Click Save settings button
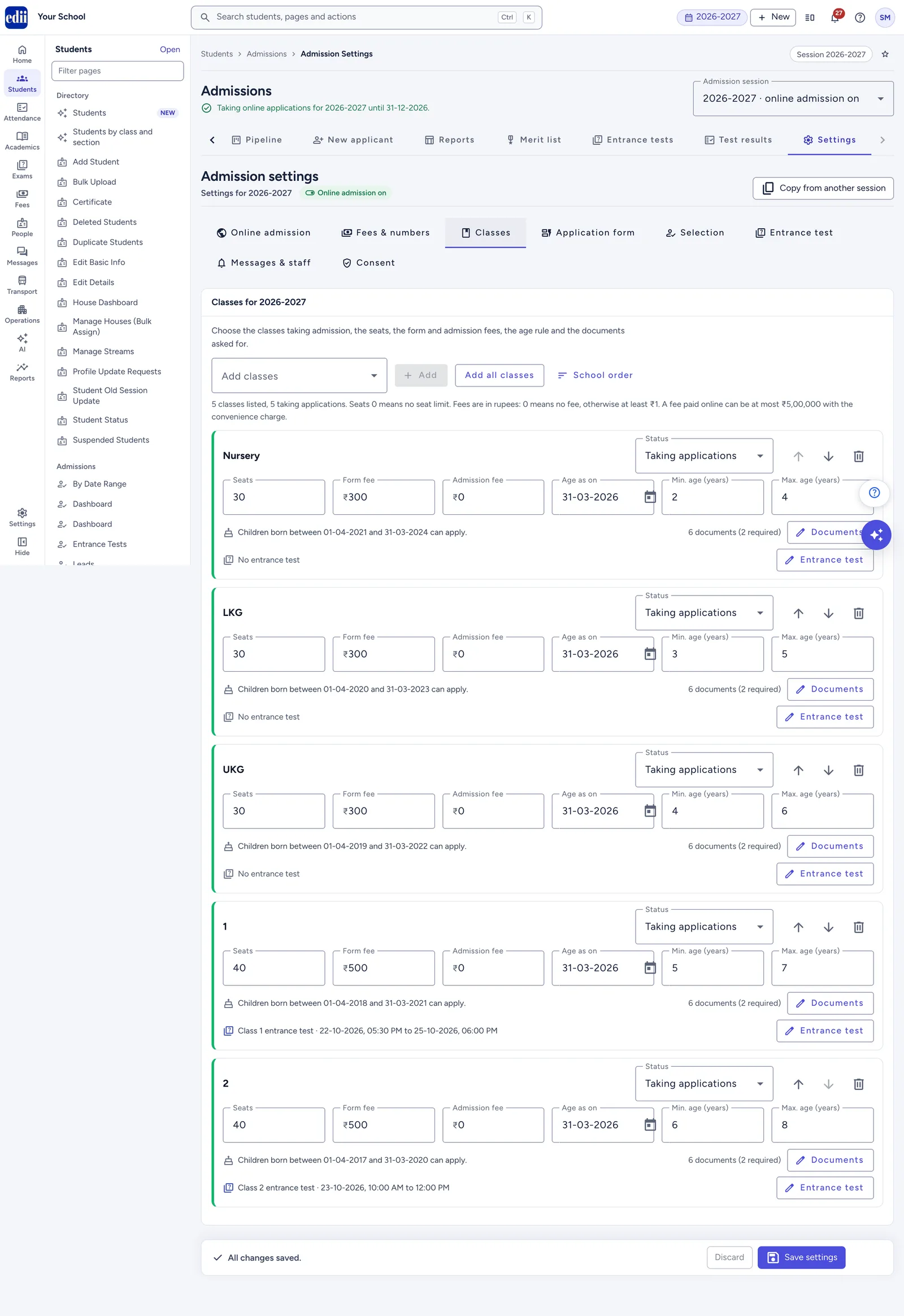The height and width of the screenshot is (1316, 904). [x=801, y=1257]
